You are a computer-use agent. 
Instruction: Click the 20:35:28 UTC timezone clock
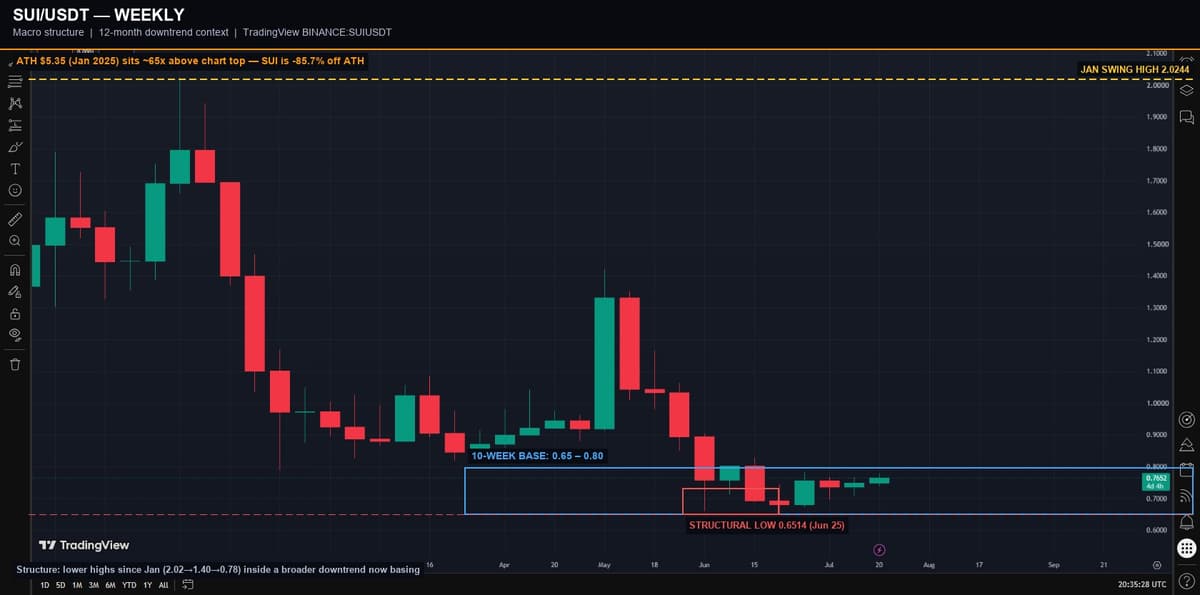[1142, 584]
